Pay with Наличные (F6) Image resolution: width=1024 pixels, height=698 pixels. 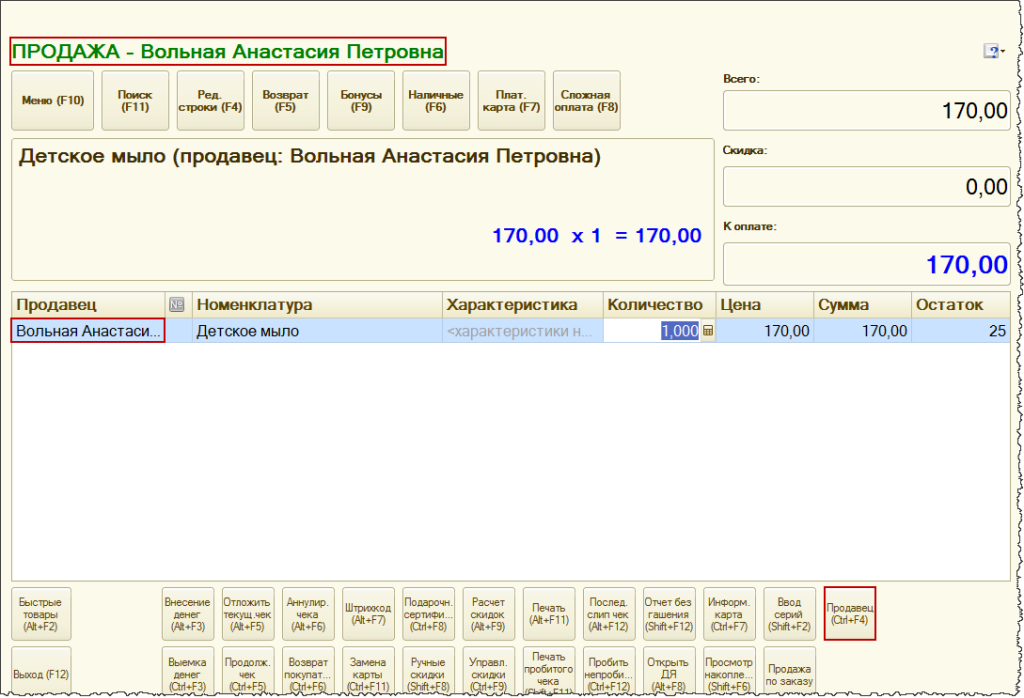tap(436, 101)
